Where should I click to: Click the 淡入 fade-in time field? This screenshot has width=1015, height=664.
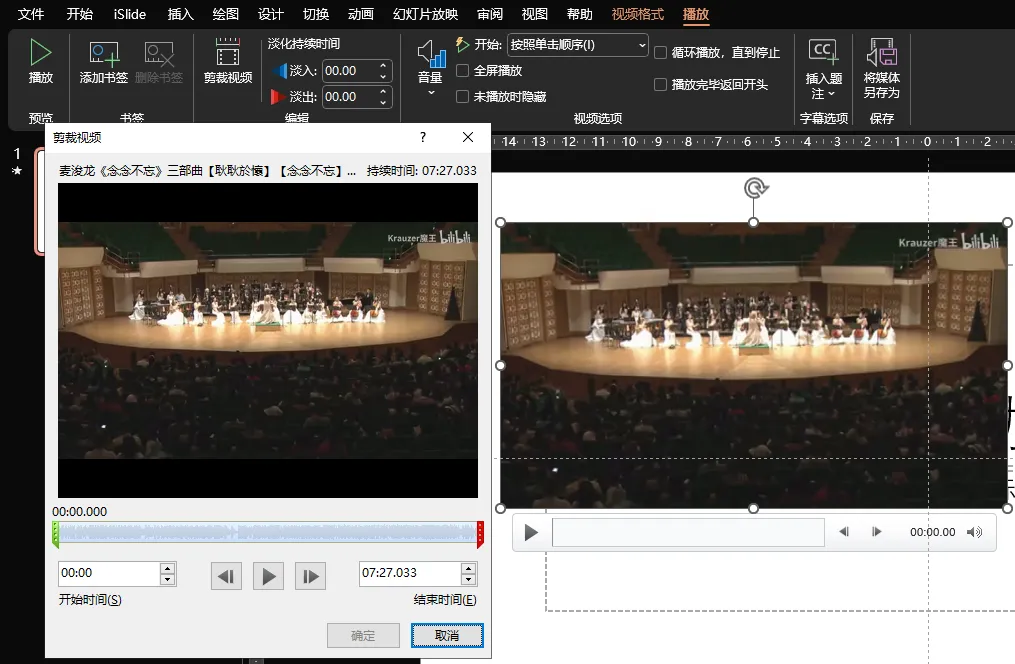click(x=349, y=71)
